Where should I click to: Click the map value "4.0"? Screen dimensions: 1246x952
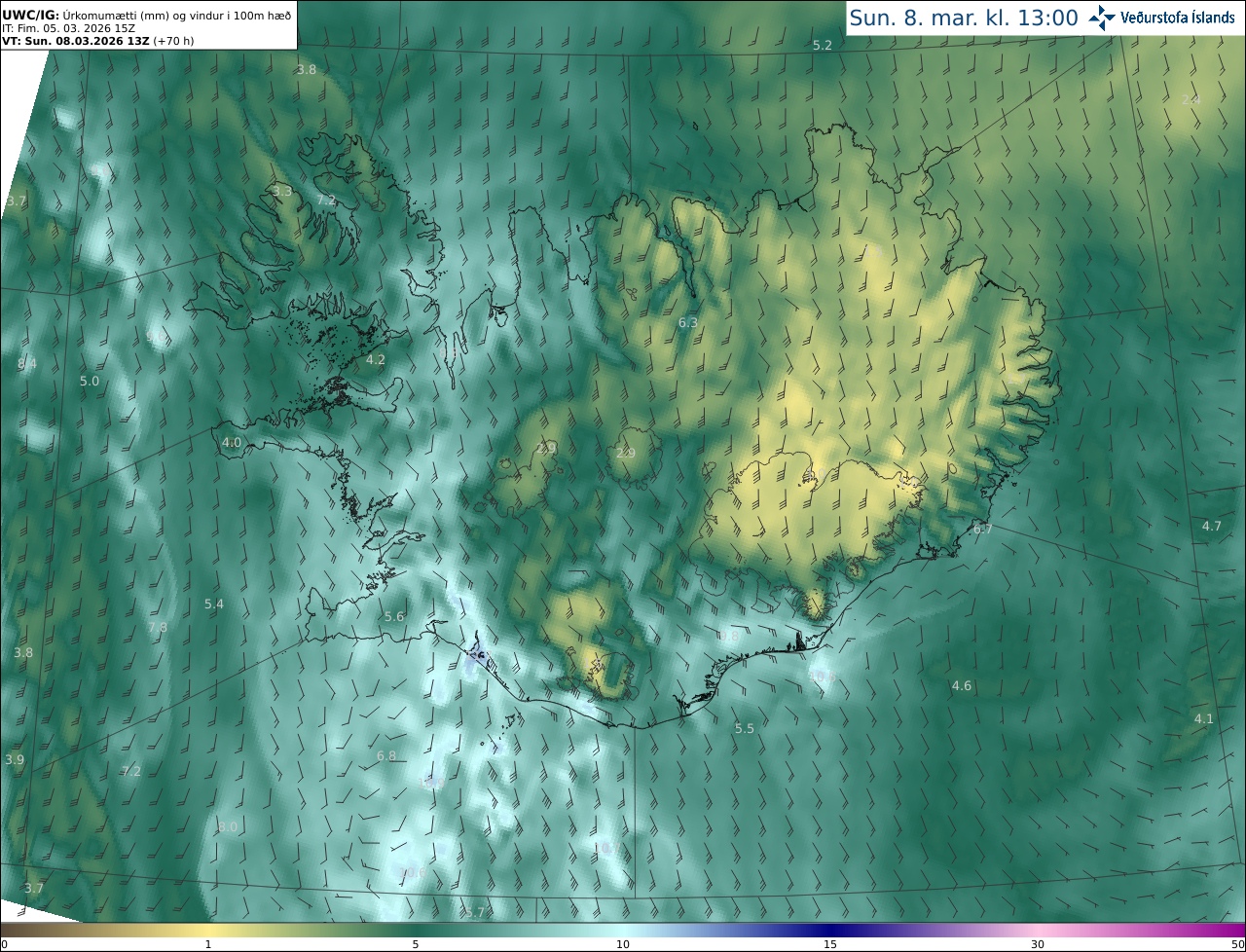click(x=232, y=442)
